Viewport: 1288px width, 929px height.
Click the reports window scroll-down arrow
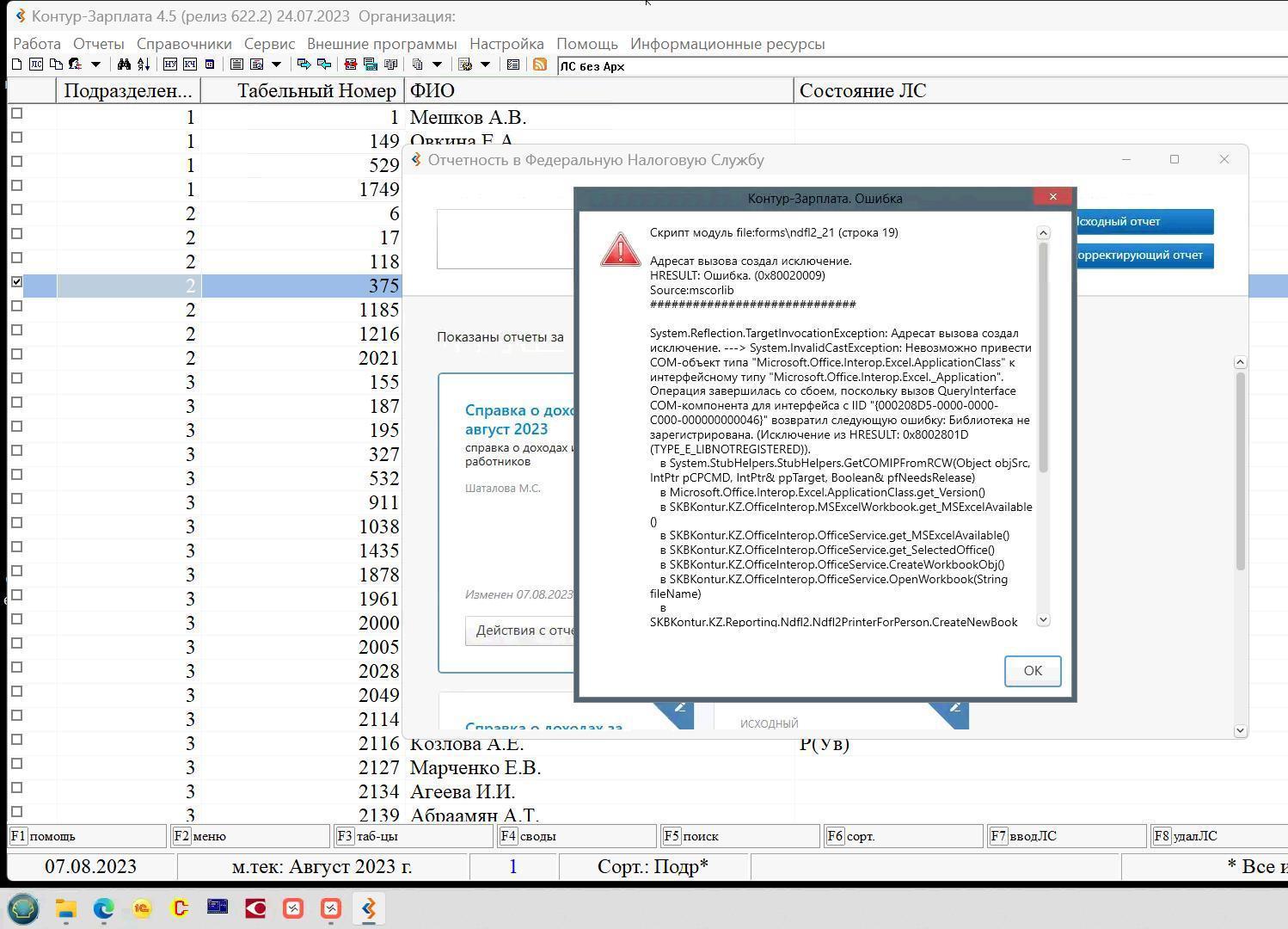coord(1240,730)
